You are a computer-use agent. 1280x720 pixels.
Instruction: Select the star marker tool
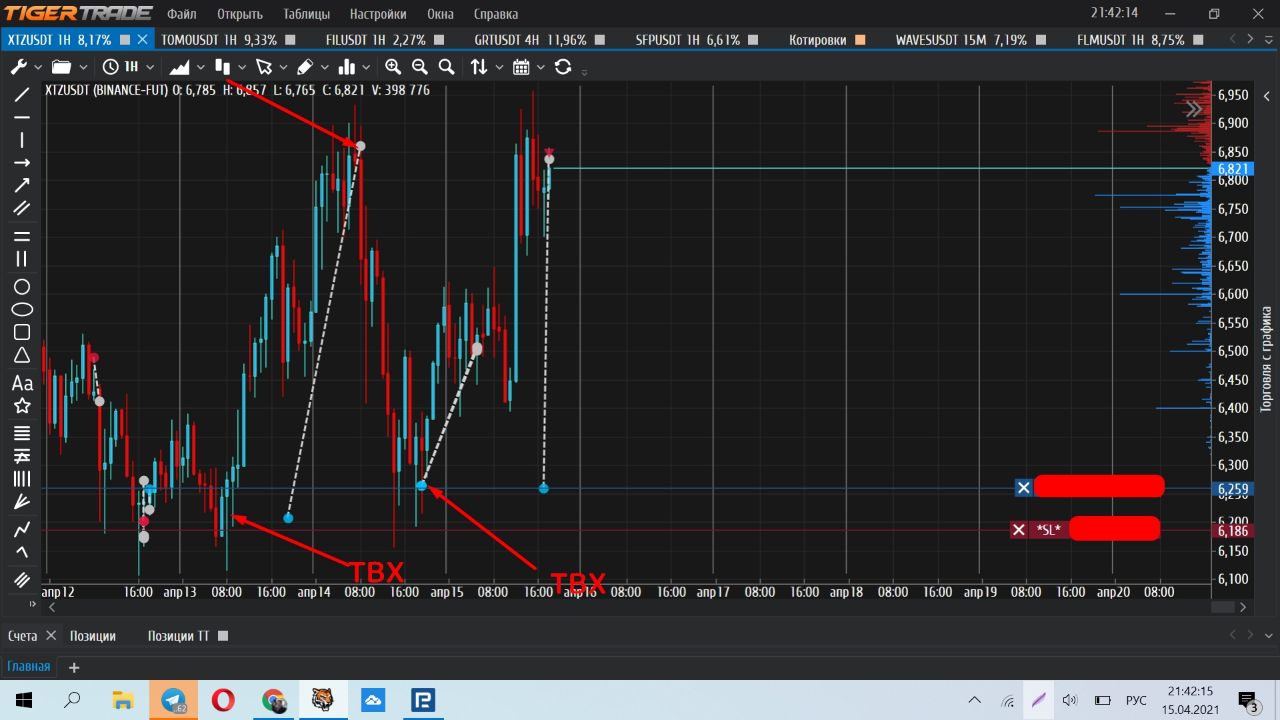pyautogui.click(x=22, y=406)
